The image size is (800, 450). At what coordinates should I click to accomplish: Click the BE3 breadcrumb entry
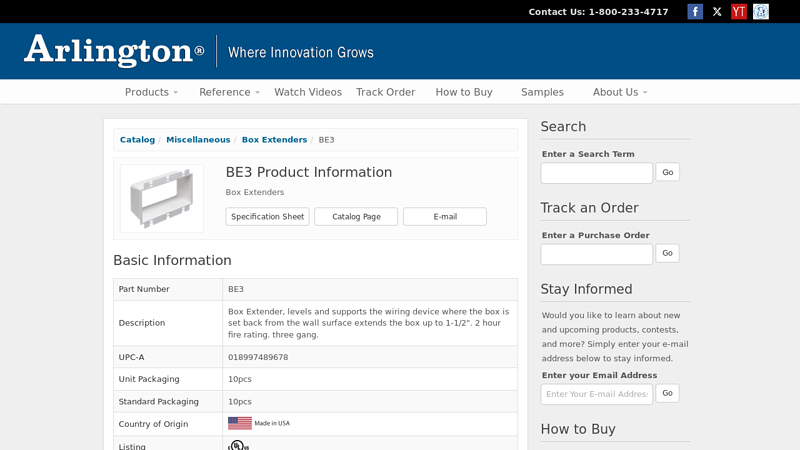pos(327,140)
